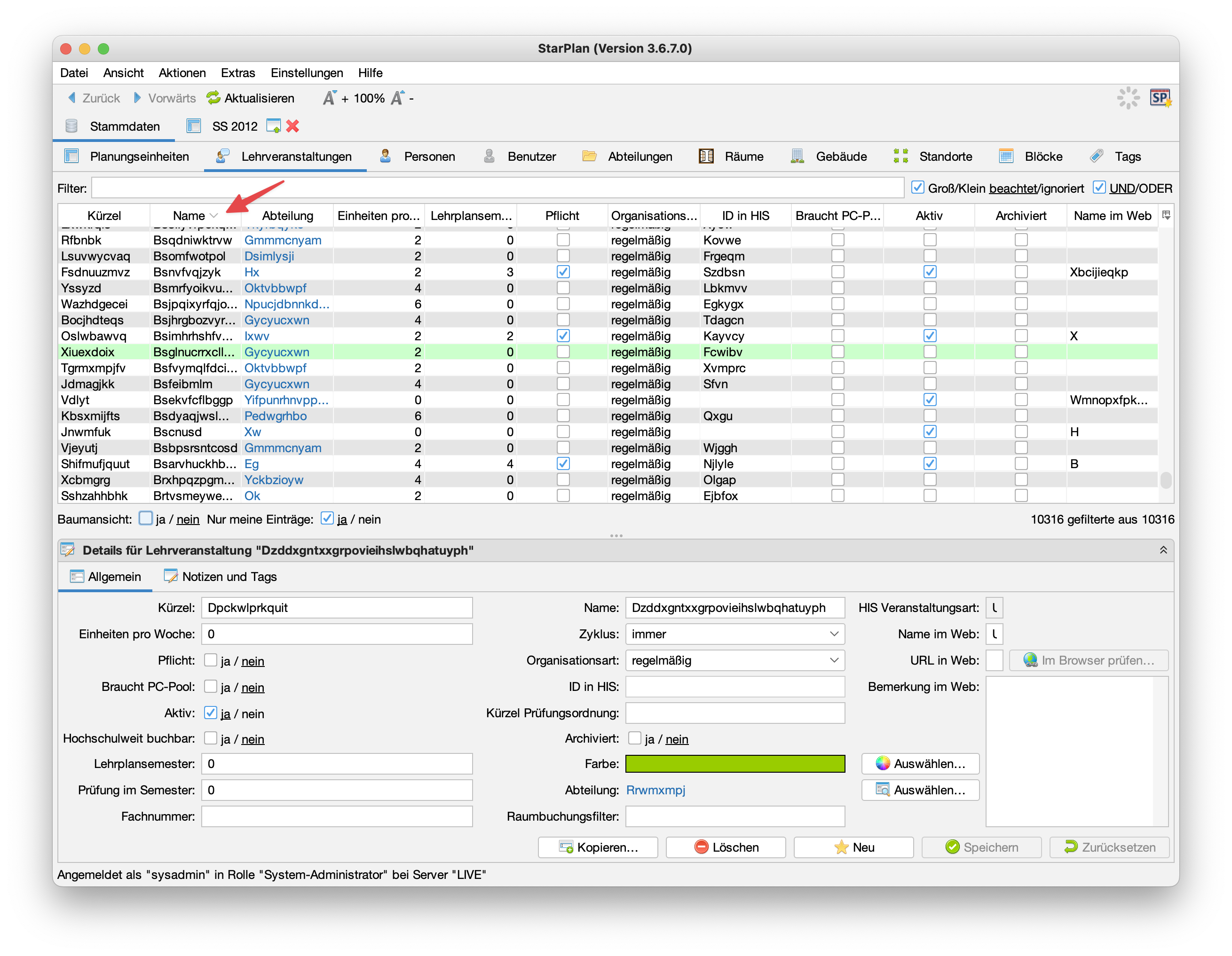Close the SS 2012 tab with red X
The height and width of the screenshot is (956, 1232).
[x=292, y=126]
